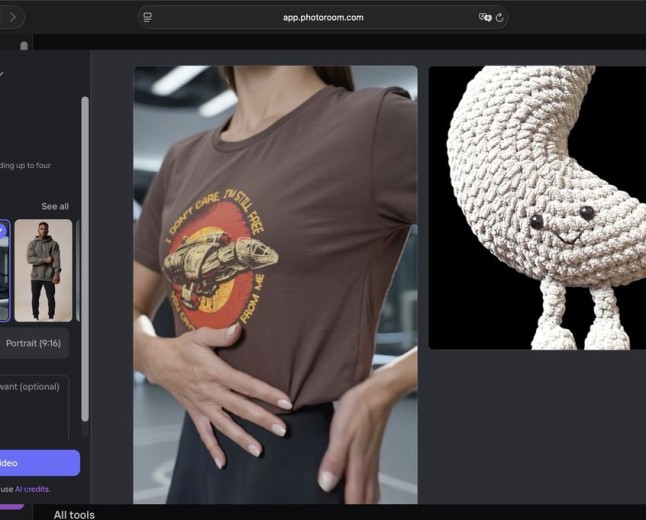Click the sidebar vertical scrollbar
This screenshot has width=646, height=520.
[85, 259]
